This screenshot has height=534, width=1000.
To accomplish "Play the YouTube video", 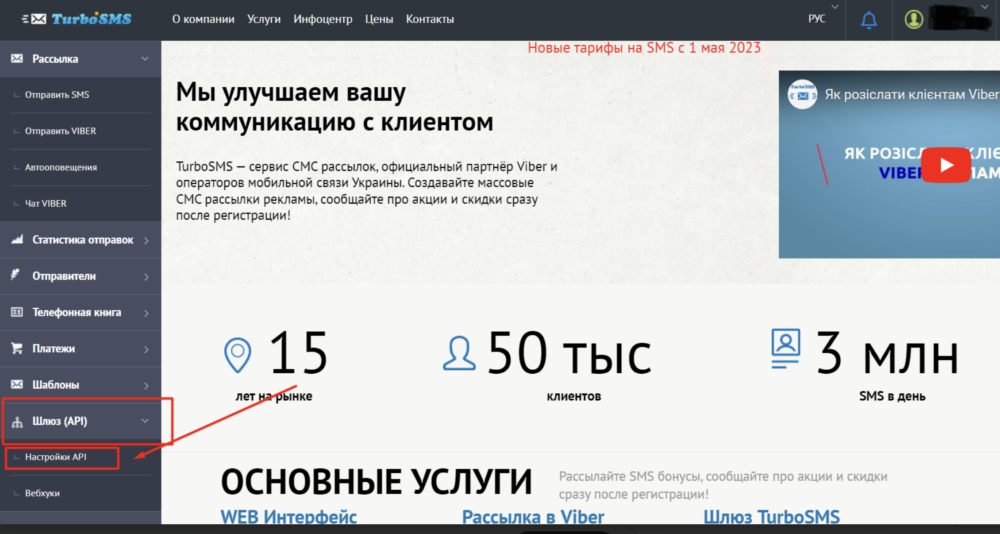I will coord(946,165).
